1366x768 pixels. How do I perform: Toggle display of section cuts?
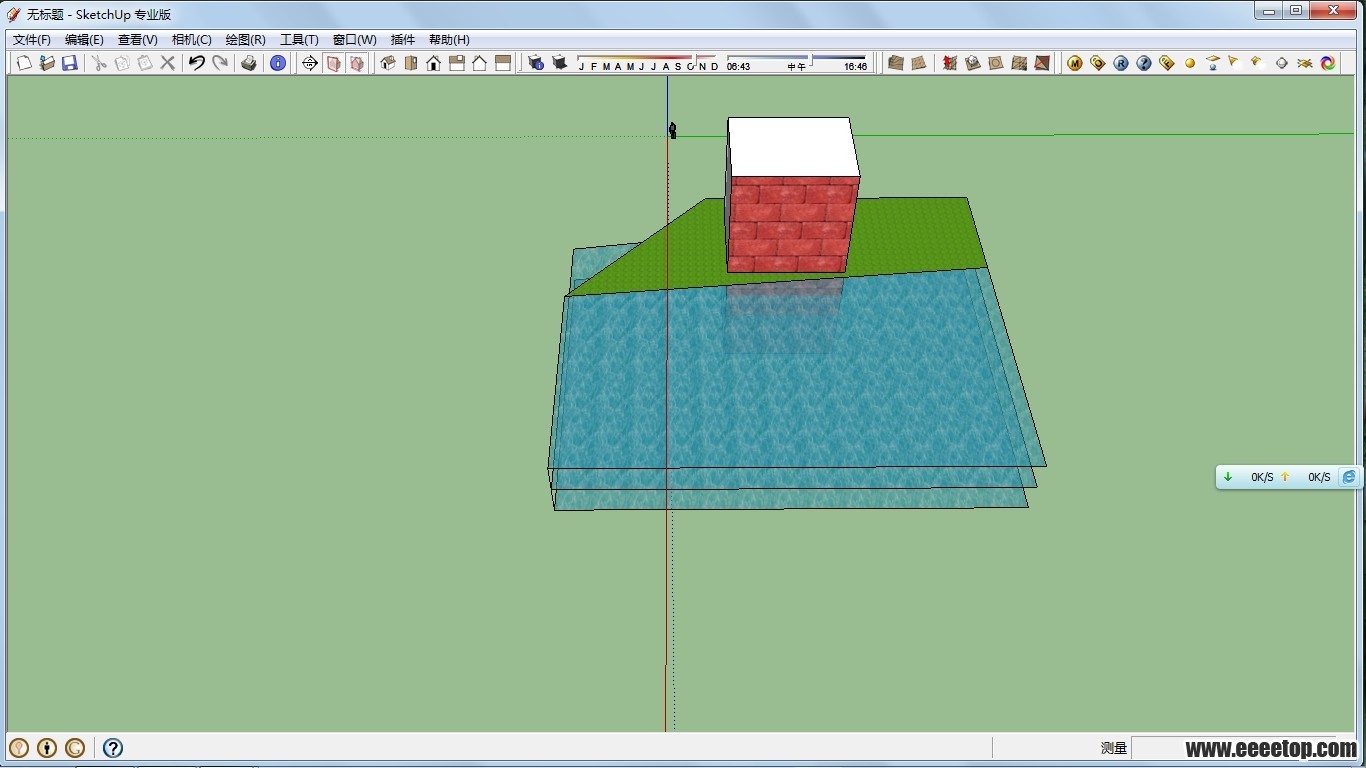(356, 63)
